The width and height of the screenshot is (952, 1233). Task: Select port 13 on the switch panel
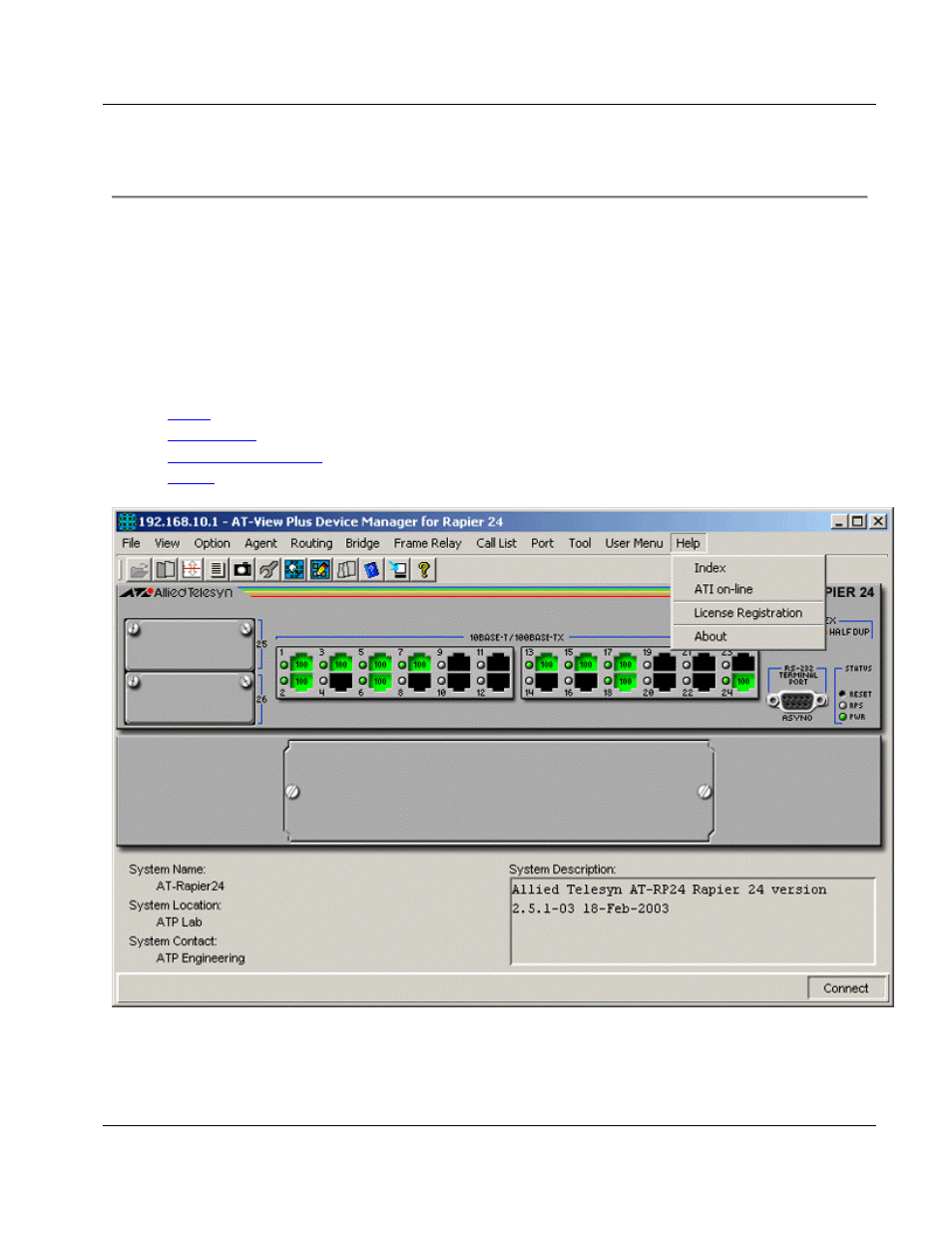point(547,663)
